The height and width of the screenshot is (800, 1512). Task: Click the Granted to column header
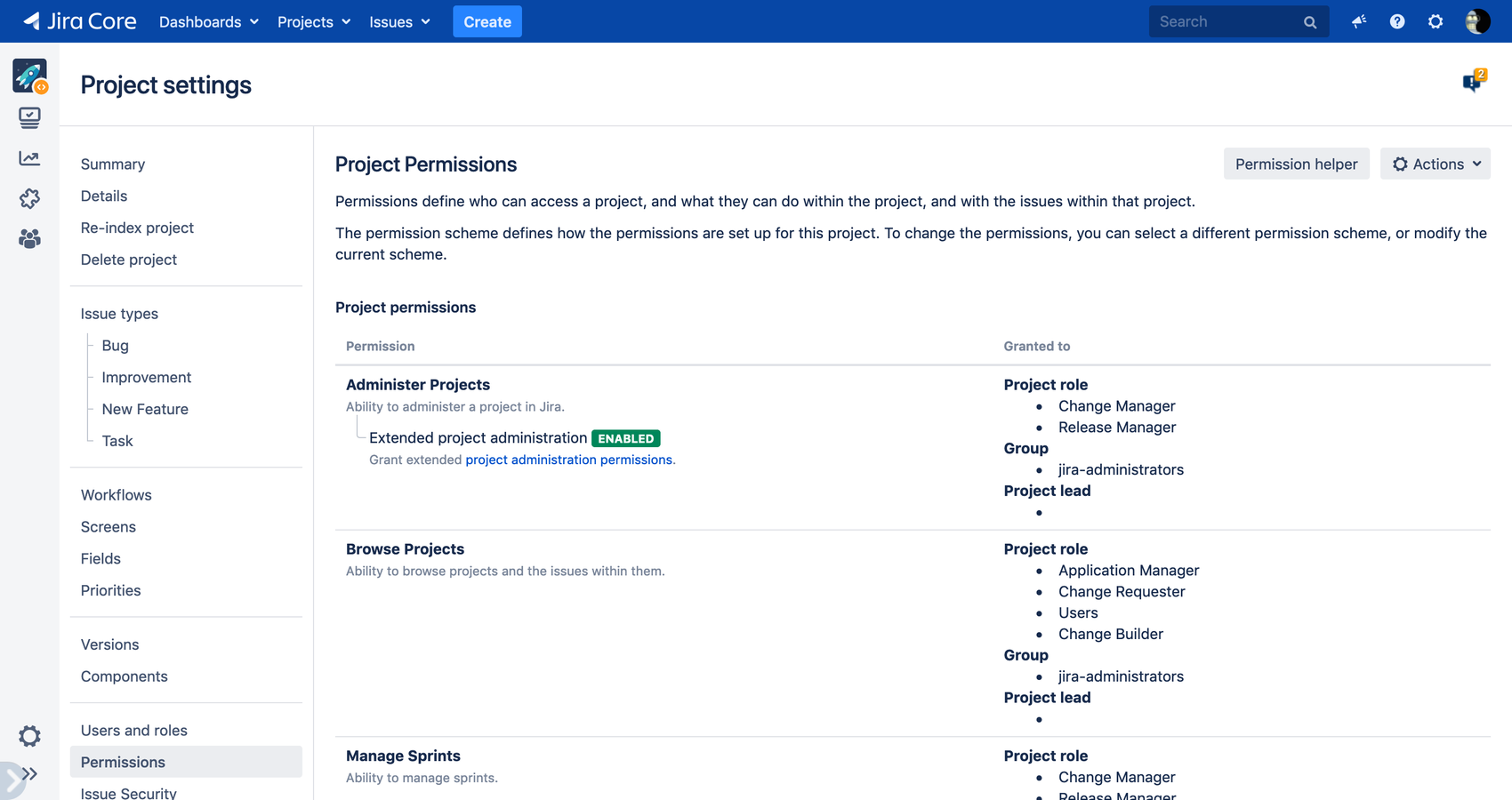(1037, 347)
